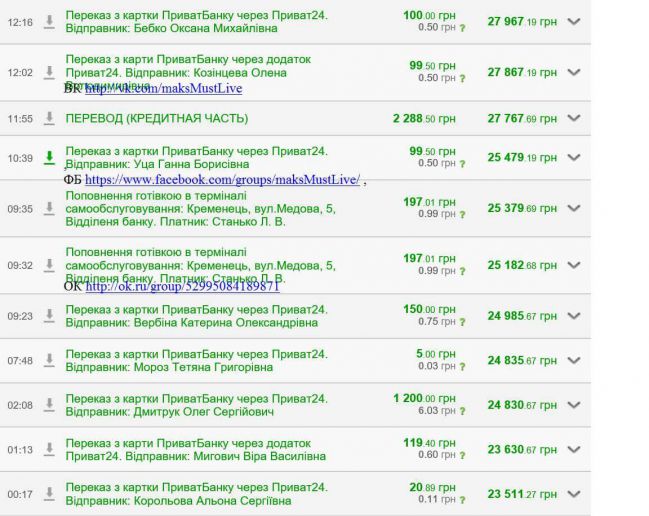
Task: Expand the ПЕРЕВОД (КРЕДИТНАЯ ЧАСТЬ) row chevron
Action: [574, 118]
